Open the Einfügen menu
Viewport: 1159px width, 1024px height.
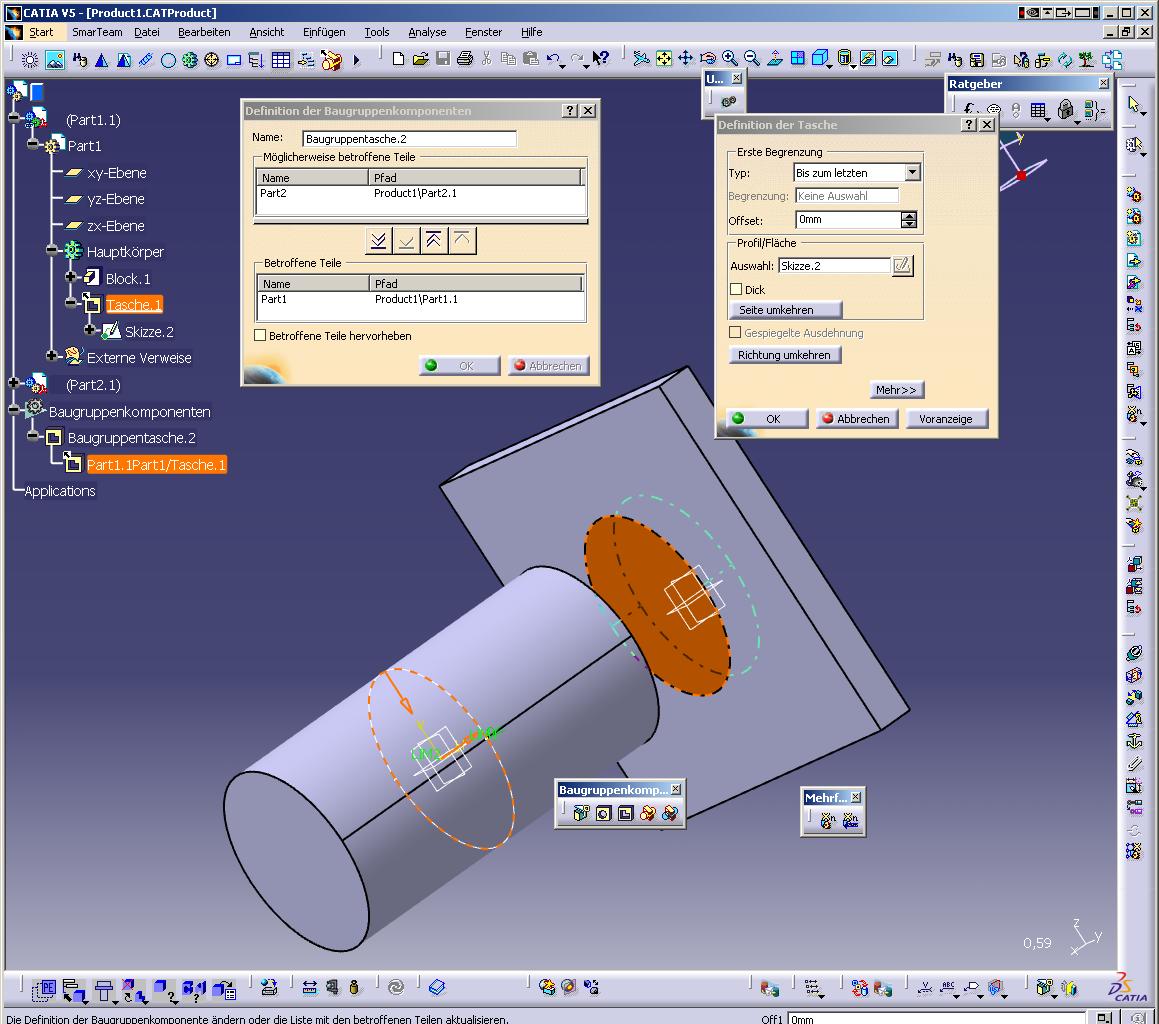(x=324, y=32)
